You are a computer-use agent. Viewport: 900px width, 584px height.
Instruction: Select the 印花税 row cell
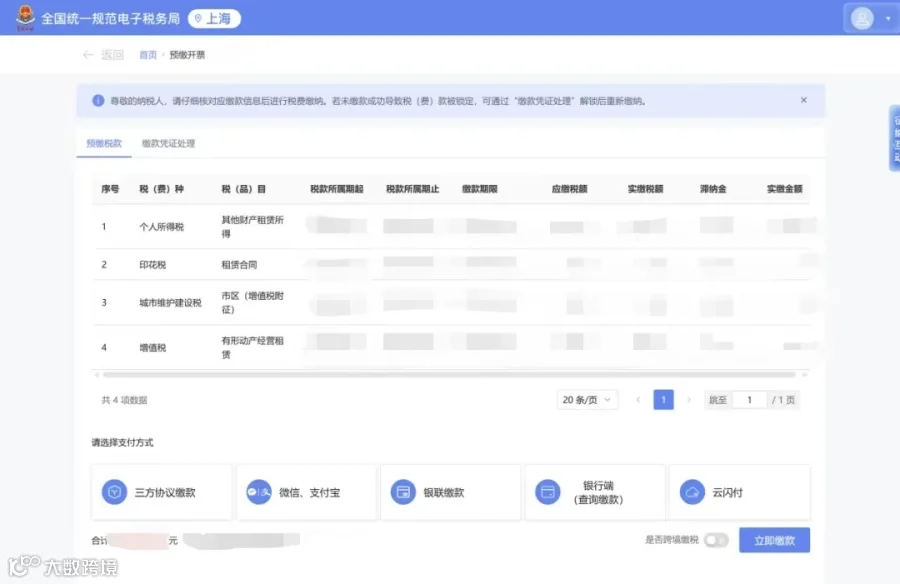tap(153, 265)
